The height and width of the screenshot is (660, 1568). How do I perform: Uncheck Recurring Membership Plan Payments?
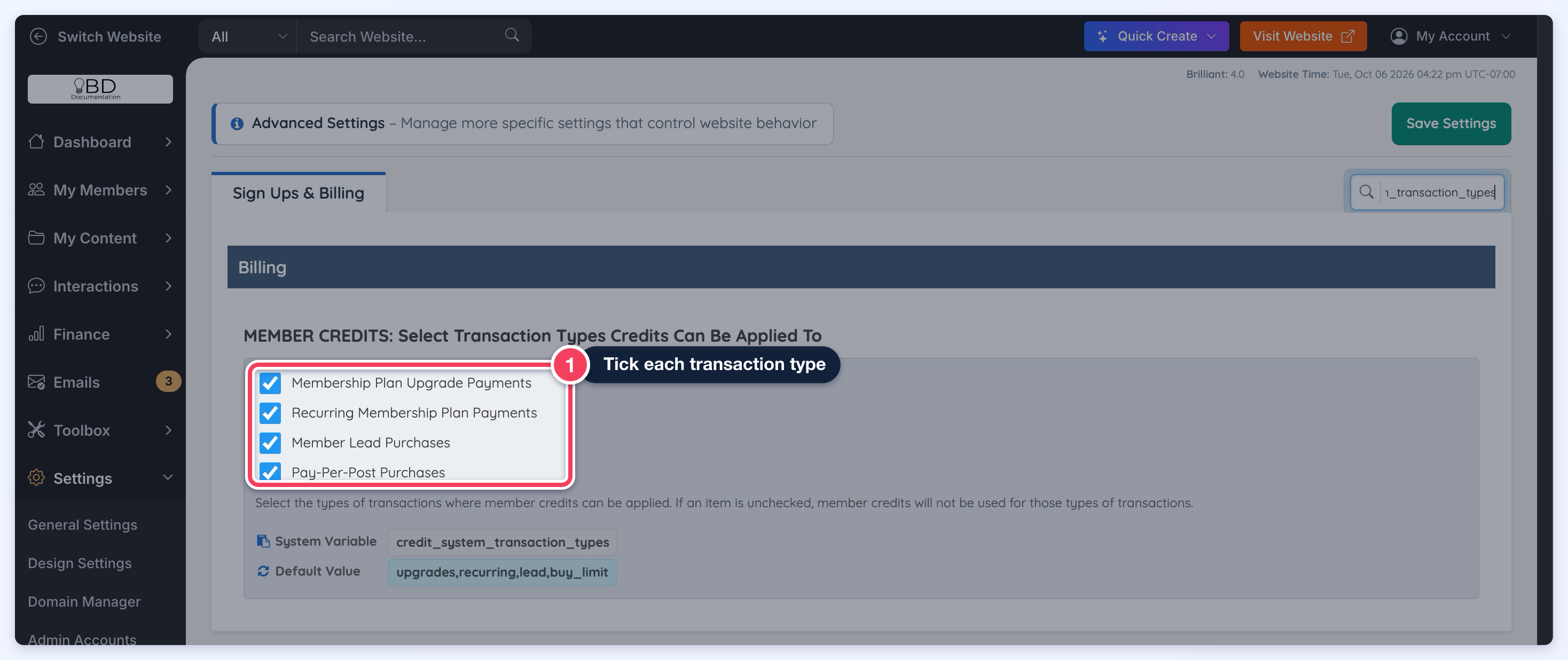click(x=270, y=413)
